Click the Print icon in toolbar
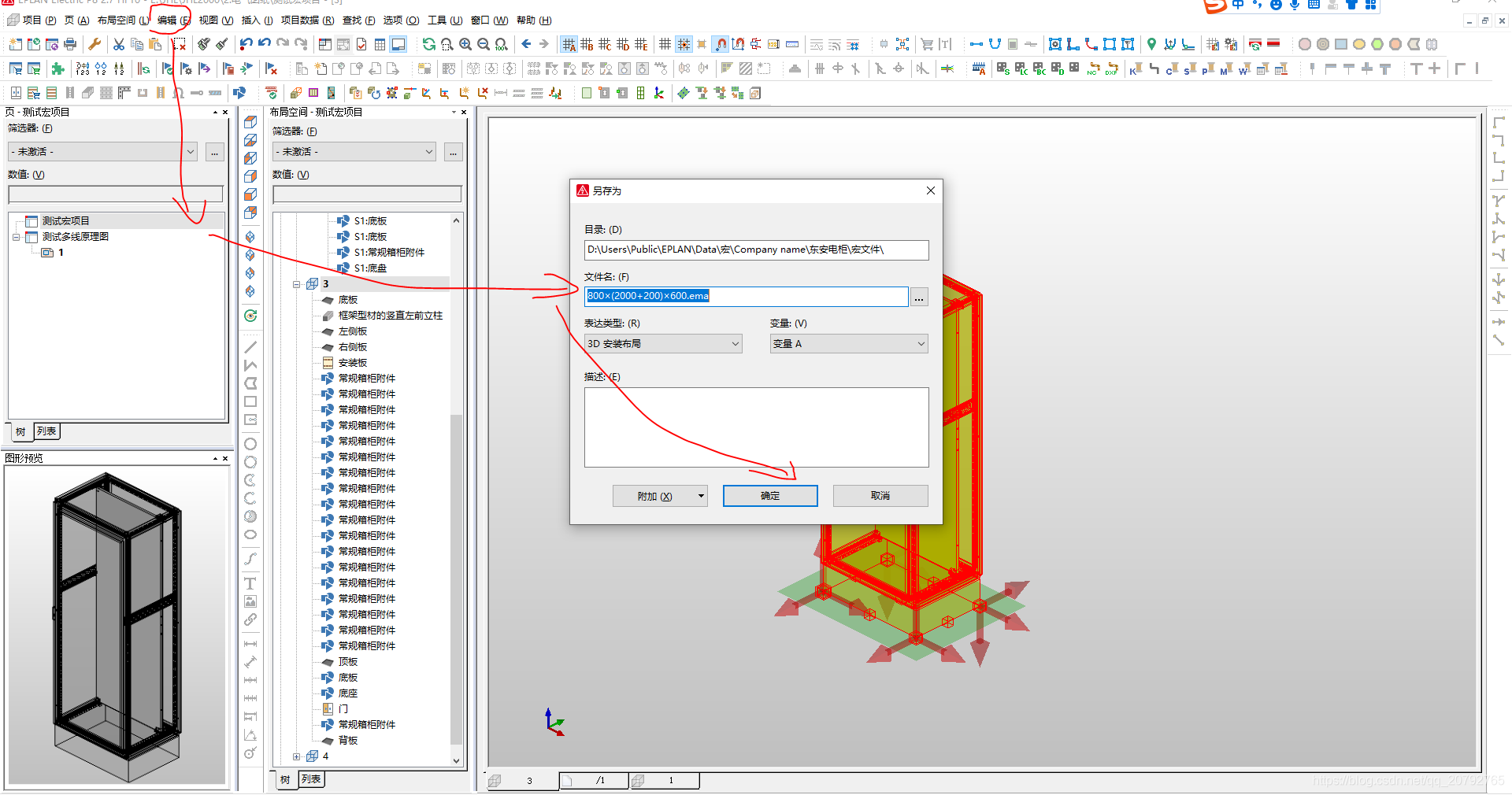Screen dimensions: 1512x795 (70, 44)
